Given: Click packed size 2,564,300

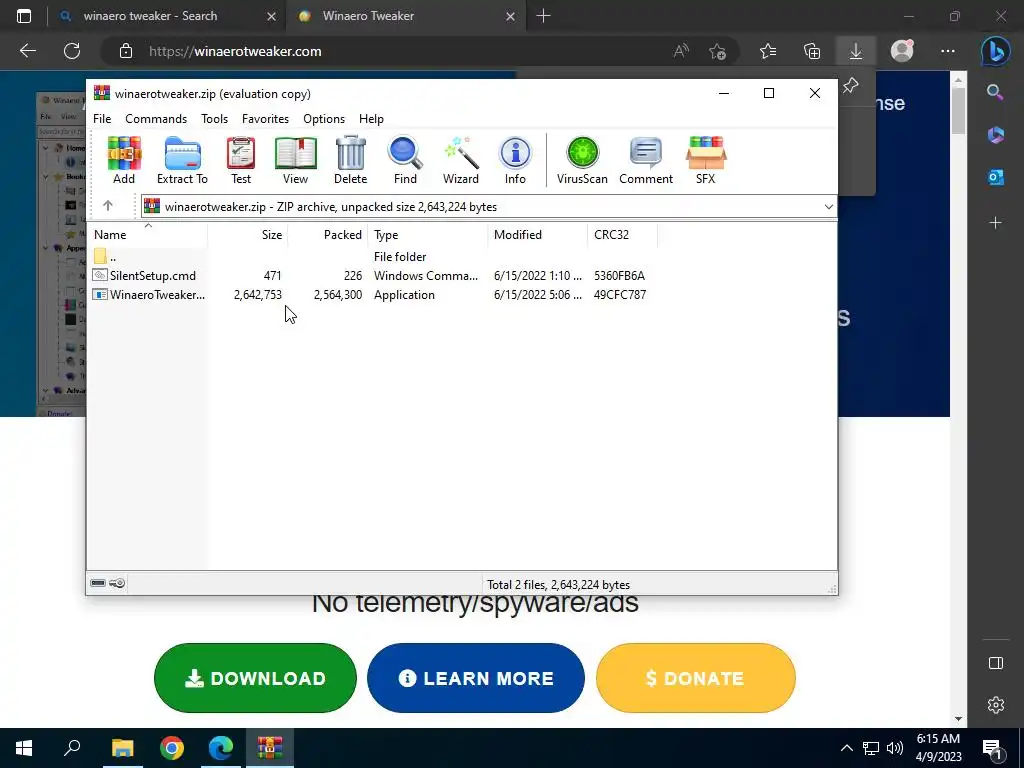Looking at the screenshot, I should coord(338,295).
